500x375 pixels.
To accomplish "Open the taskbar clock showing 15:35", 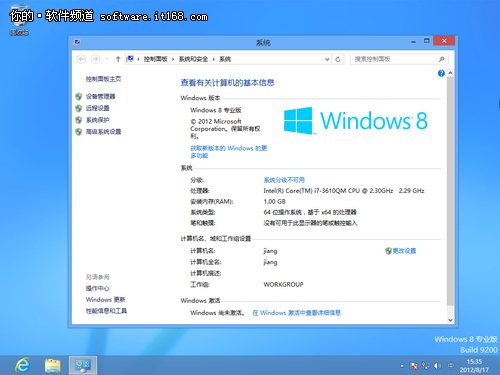I will click(x=474, y=366).
